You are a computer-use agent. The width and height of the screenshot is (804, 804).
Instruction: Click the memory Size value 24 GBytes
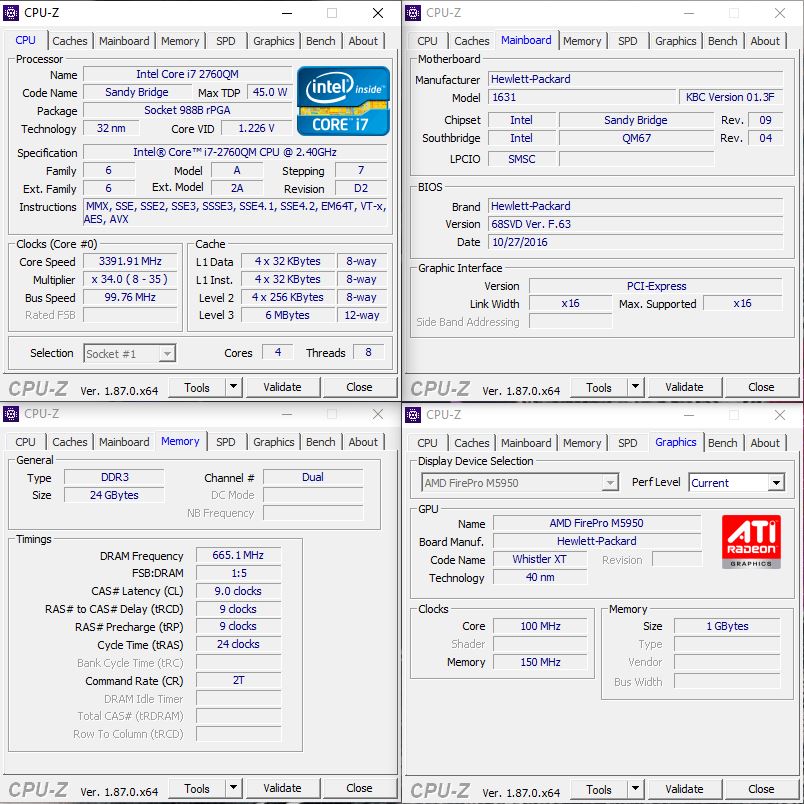click(114, 495)
